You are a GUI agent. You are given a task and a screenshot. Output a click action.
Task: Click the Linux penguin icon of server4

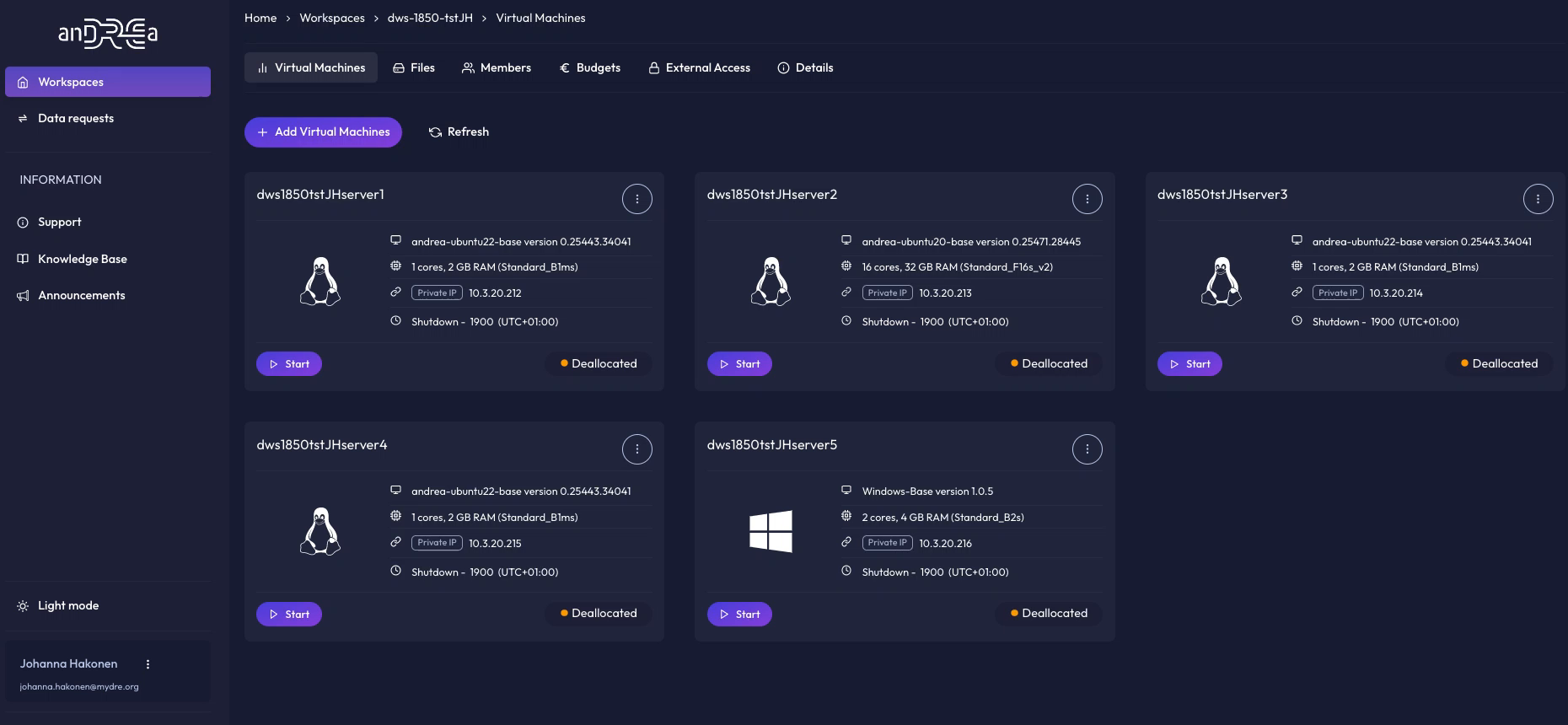point(320,531)
